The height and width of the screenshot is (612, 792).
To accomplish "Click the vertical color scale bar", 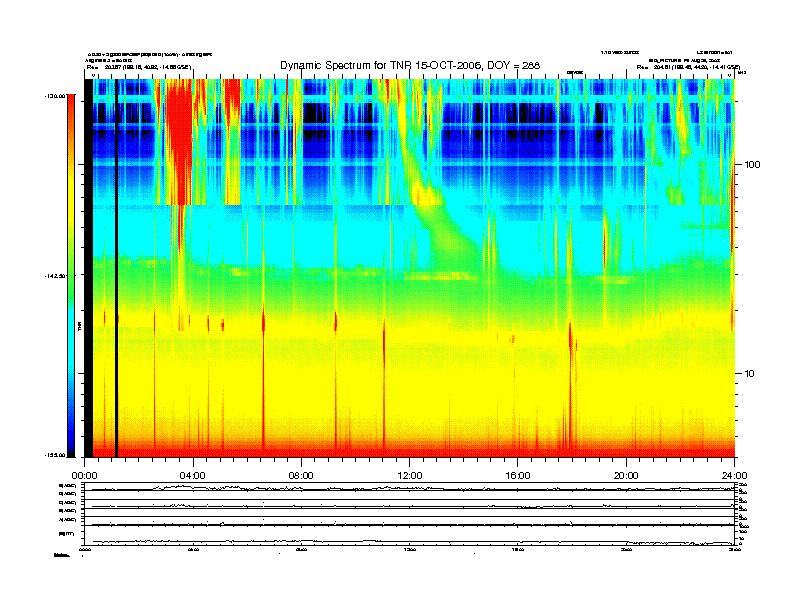I will (71, 276).
